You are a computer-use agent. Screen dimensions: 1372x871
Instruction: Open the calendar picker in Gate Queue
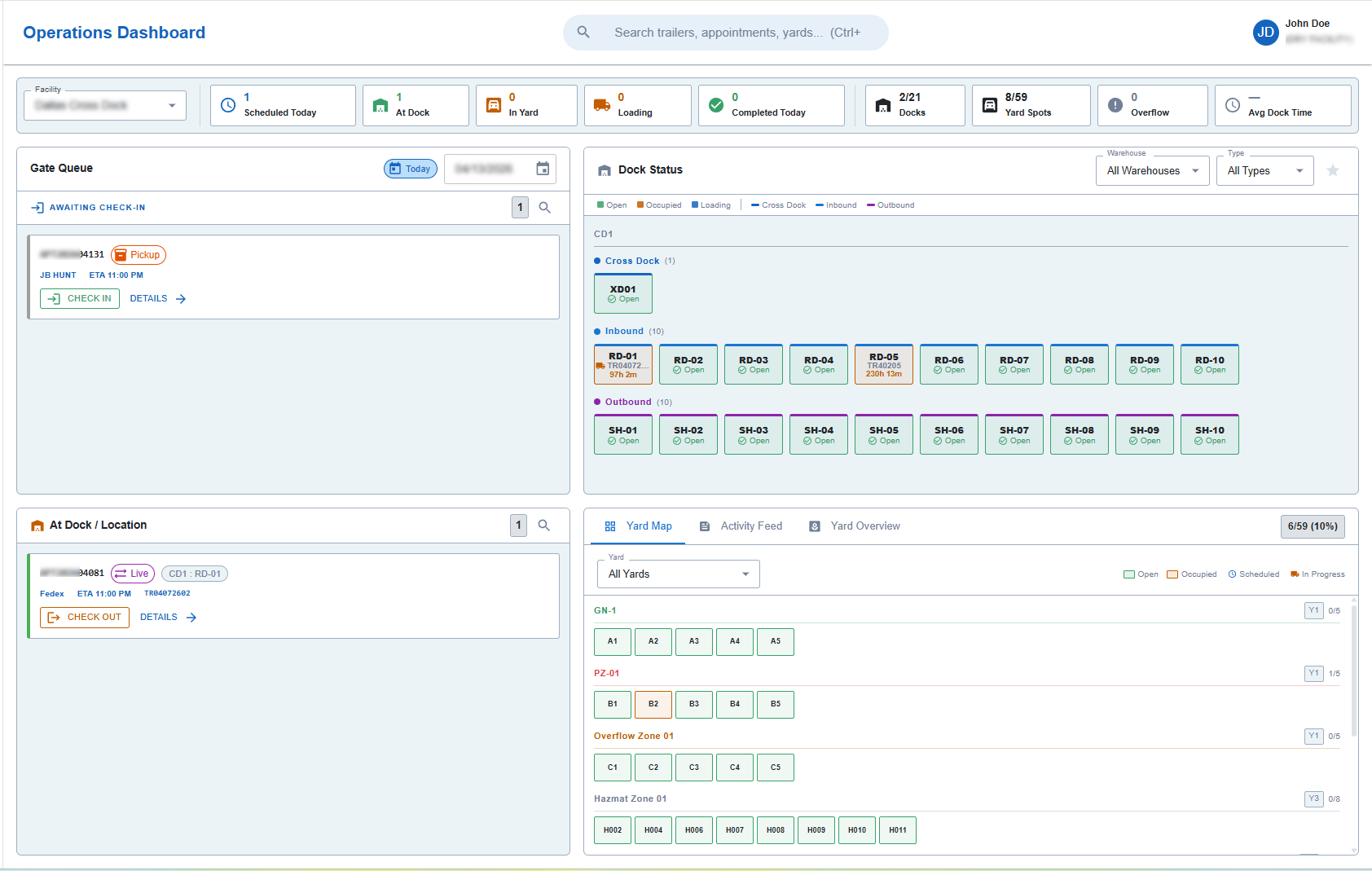point(543,169)
